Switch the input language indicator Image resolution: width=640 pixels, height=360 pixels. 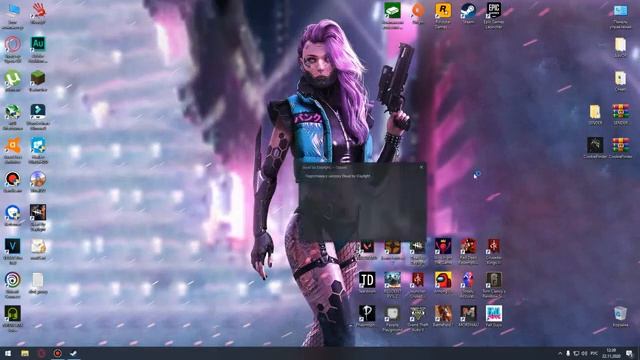[x=594, y=353]
